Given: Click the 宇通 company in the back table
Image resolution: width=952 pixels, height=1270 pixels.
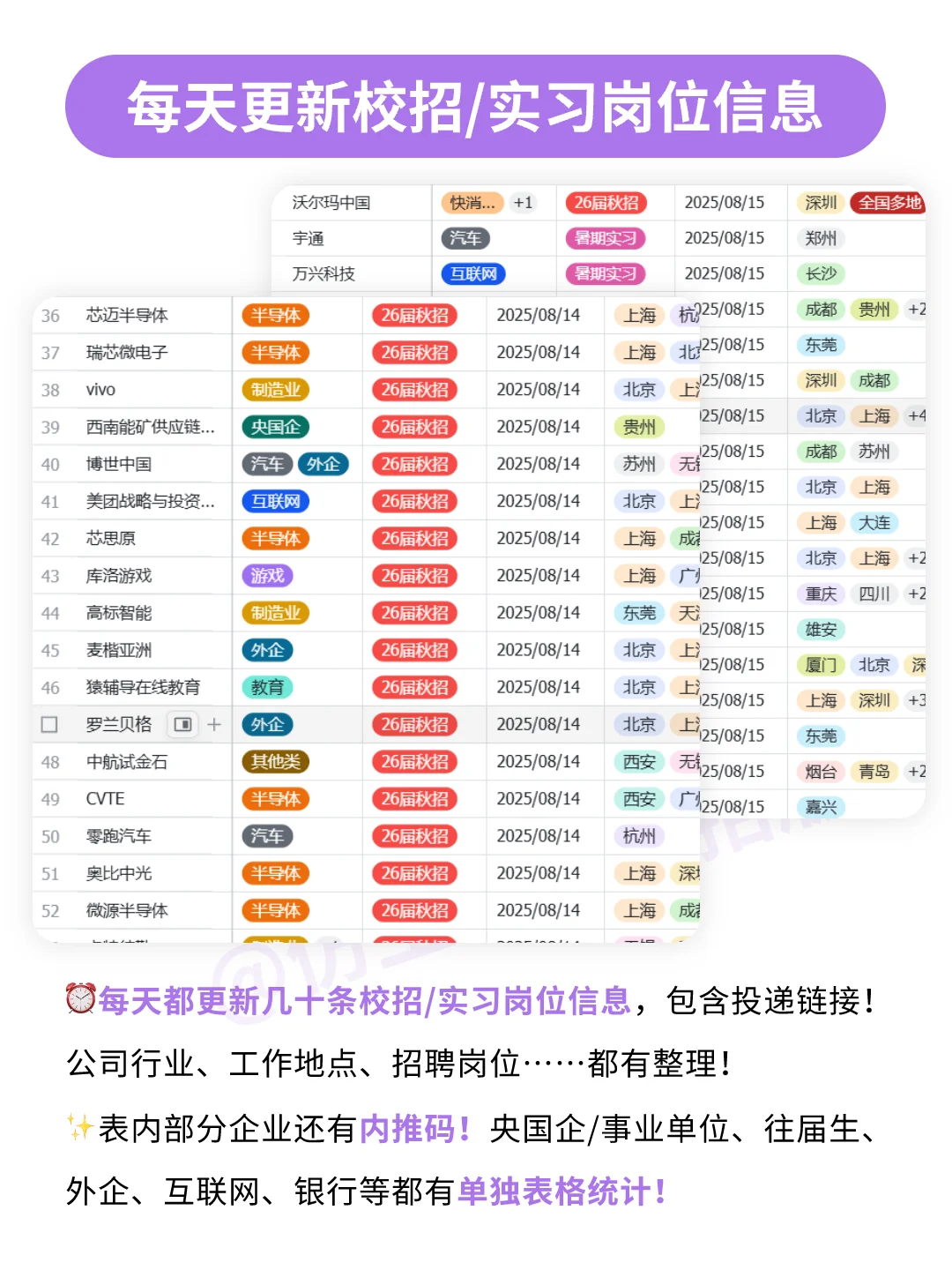Looking at the screenshot, I should click(x=309, y=238).
